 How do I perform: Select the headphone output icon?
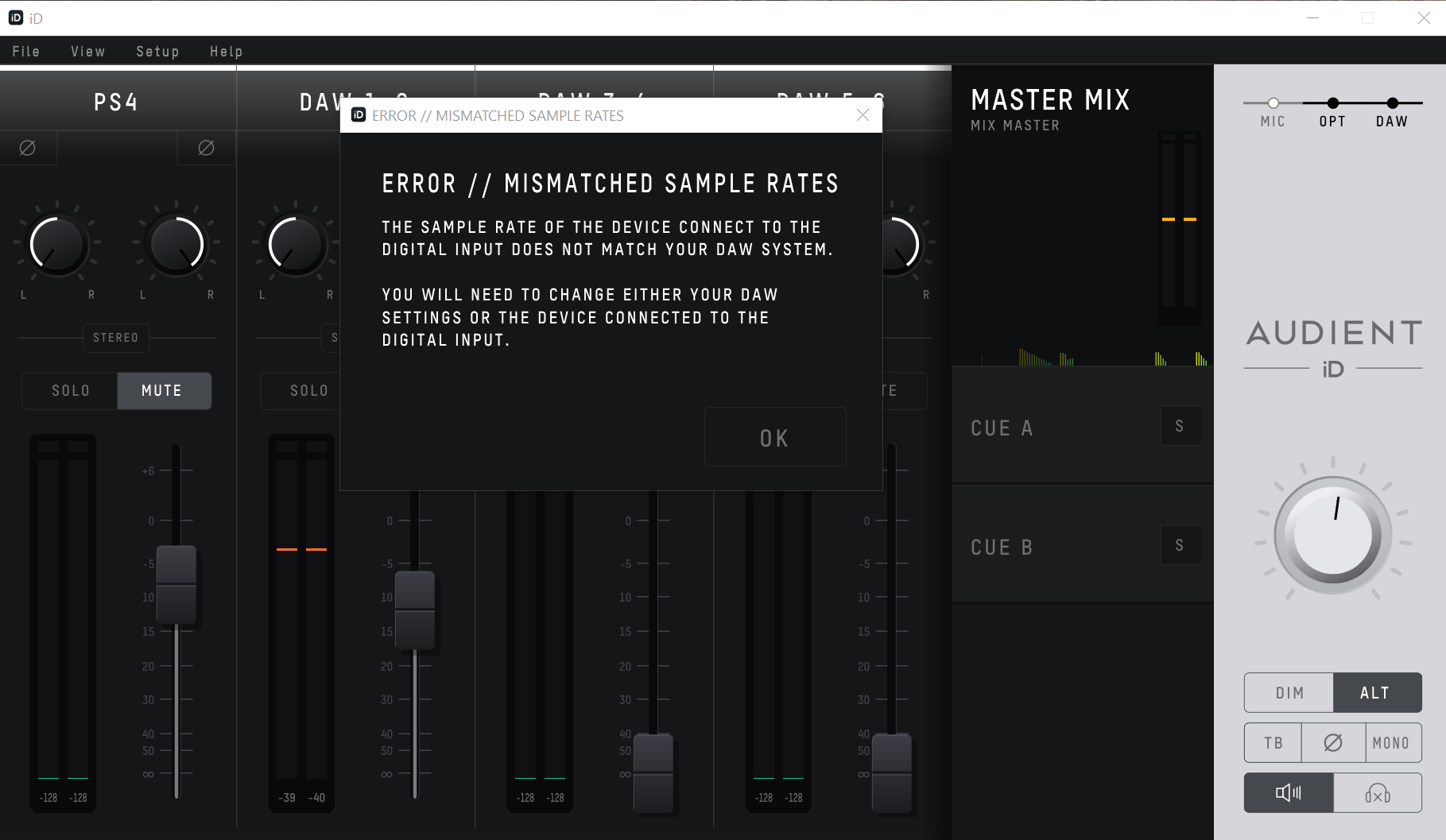(1377, 792)
